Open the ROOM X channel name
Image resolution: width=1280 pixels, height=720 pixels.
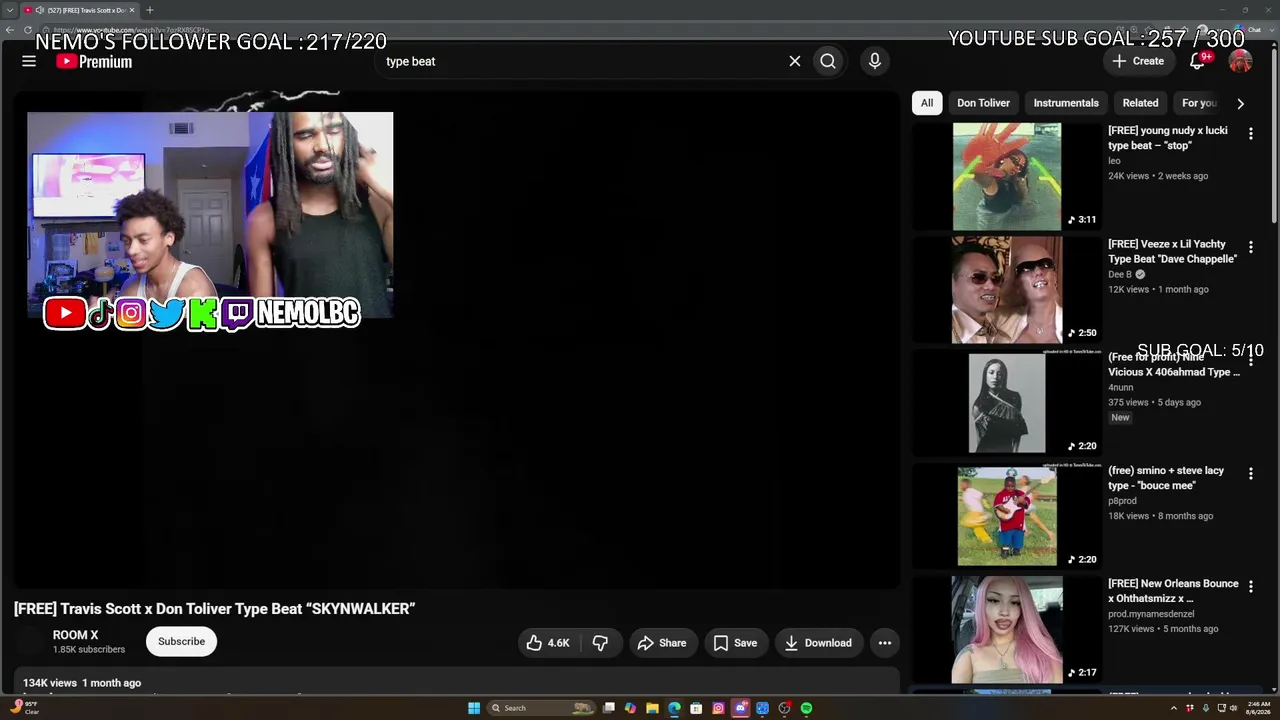[75, 635]
